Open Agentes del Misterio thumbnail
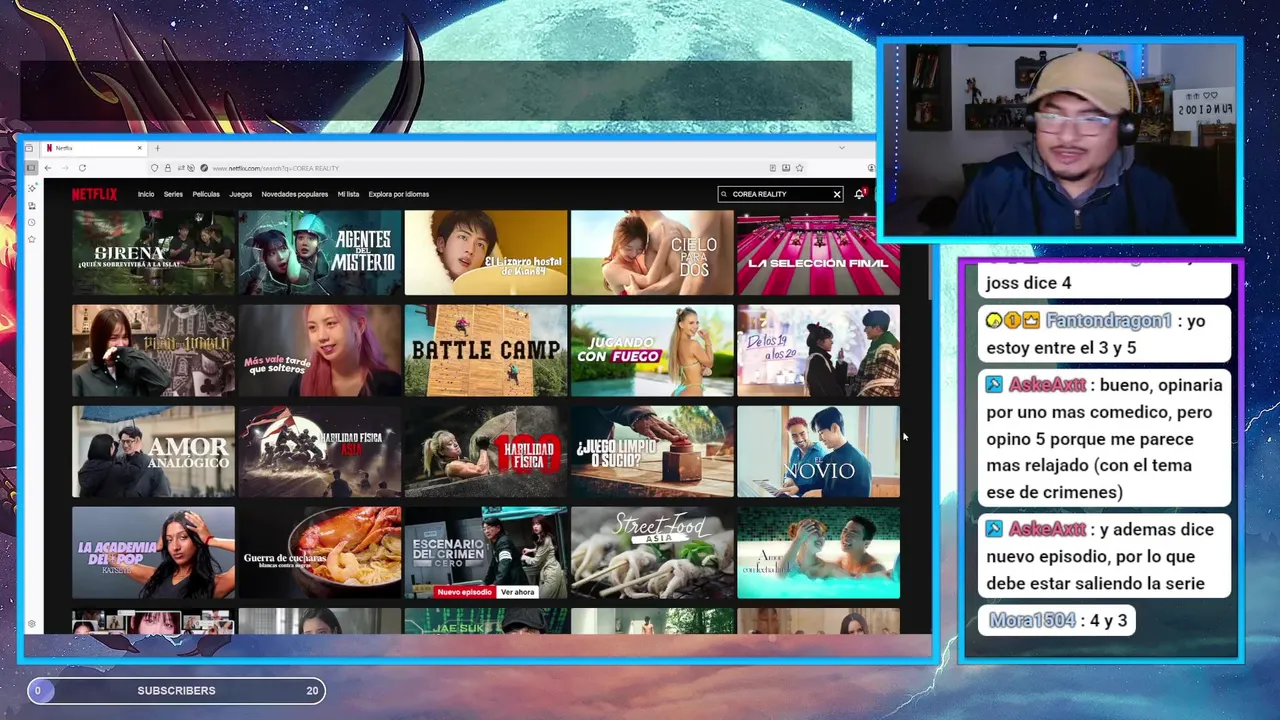 [x=320, y=252]
